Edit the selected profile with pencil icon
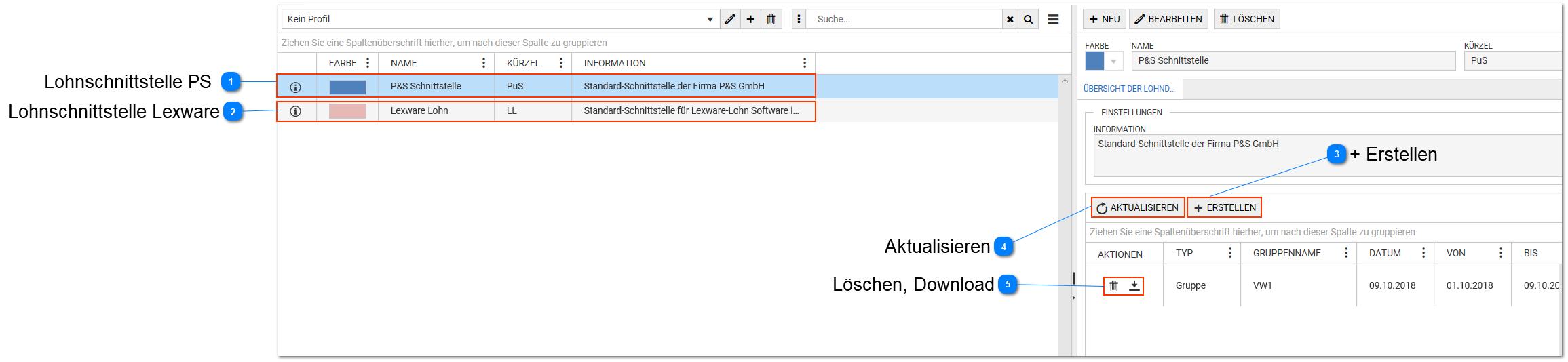Viewport: 1568px width, 362px height. 730,19
